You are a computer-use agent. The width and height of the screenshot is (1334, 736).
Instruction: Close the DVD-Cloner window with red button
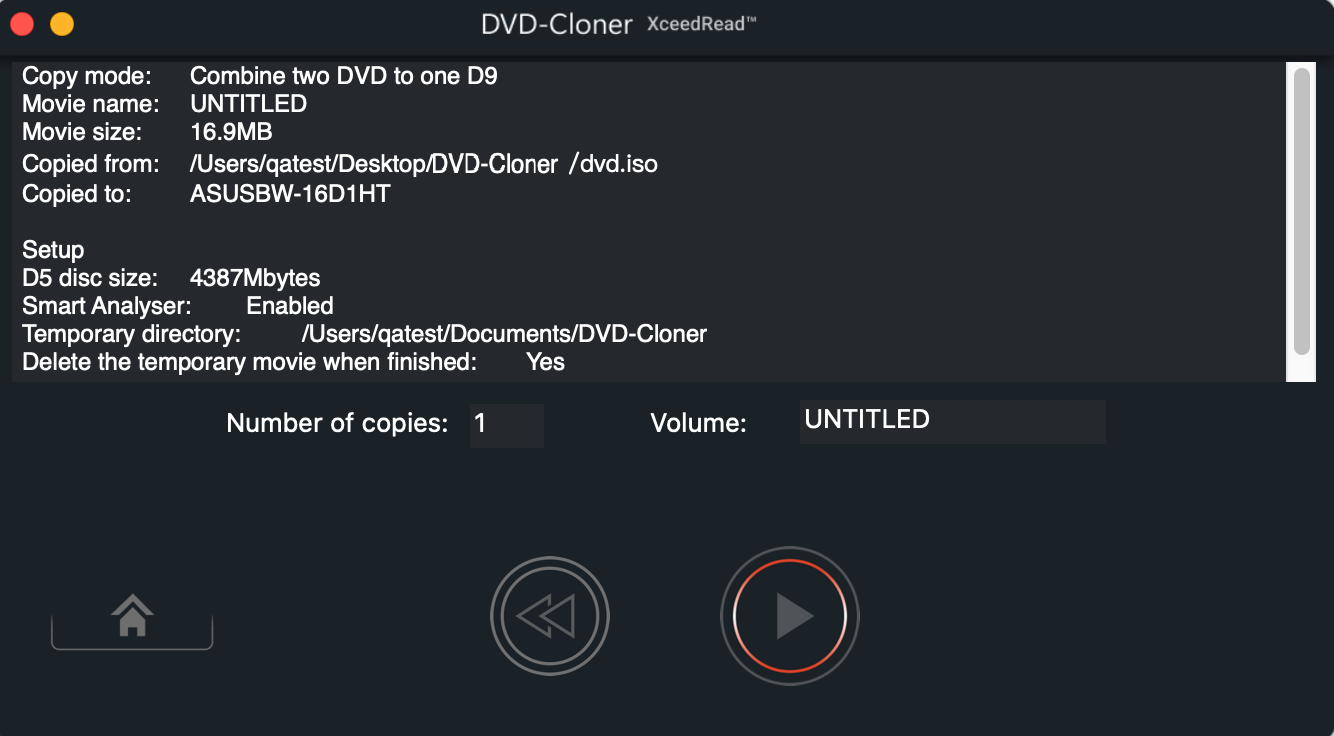click(x=22, y=23)
